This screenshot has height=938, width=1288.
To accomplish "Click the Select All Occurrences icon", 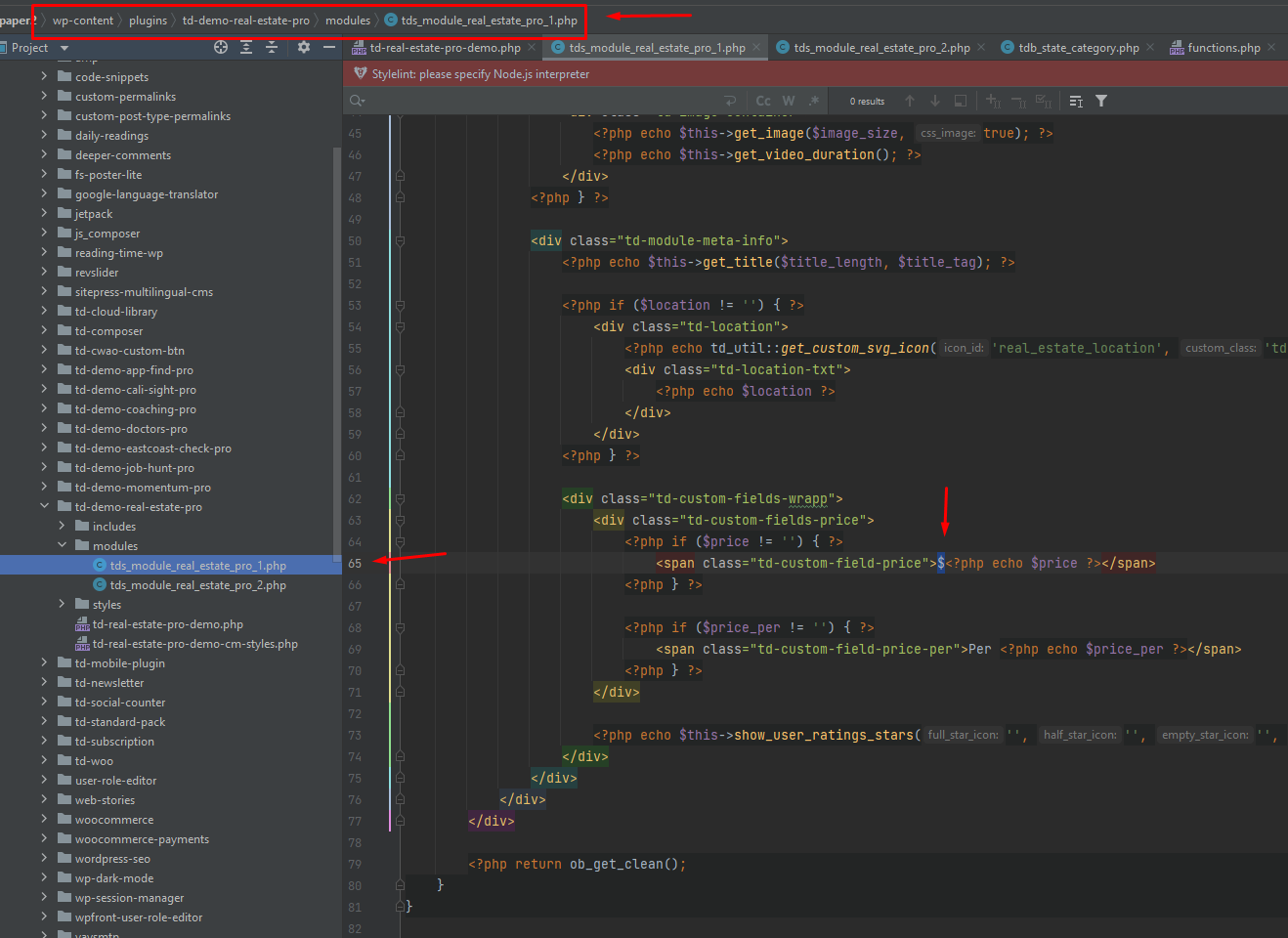I will tap(1043, 101).
